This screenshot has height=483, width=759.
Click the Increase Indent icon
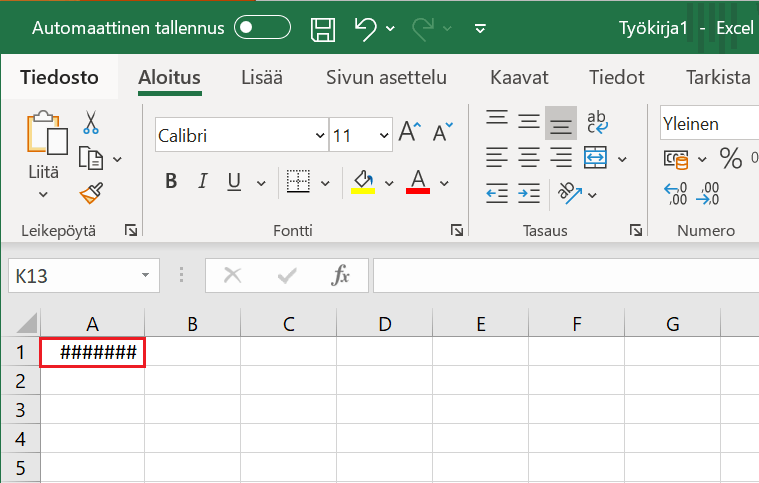[x=529, y=194]
